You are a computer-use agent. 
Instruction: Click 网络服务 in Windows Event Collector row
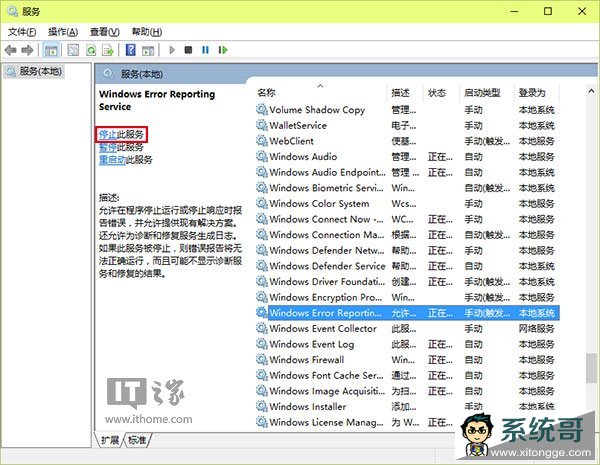[x=536, y=328]
